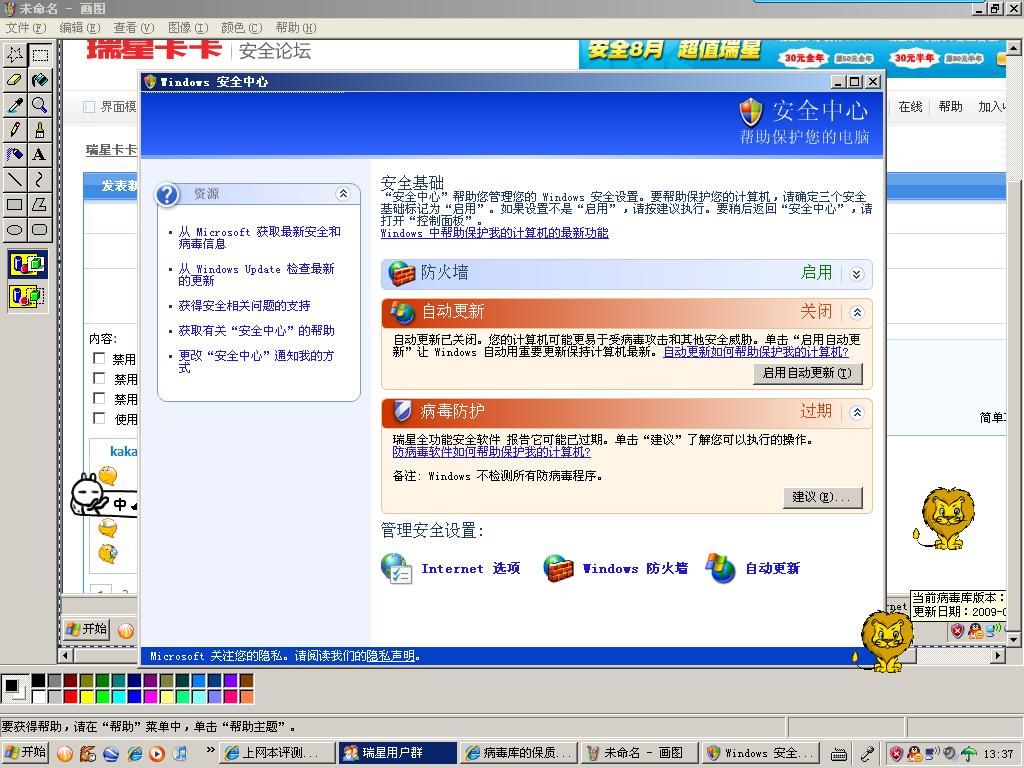Select the Brush tool
The image size is (1024, 768).
click(40, 129)
